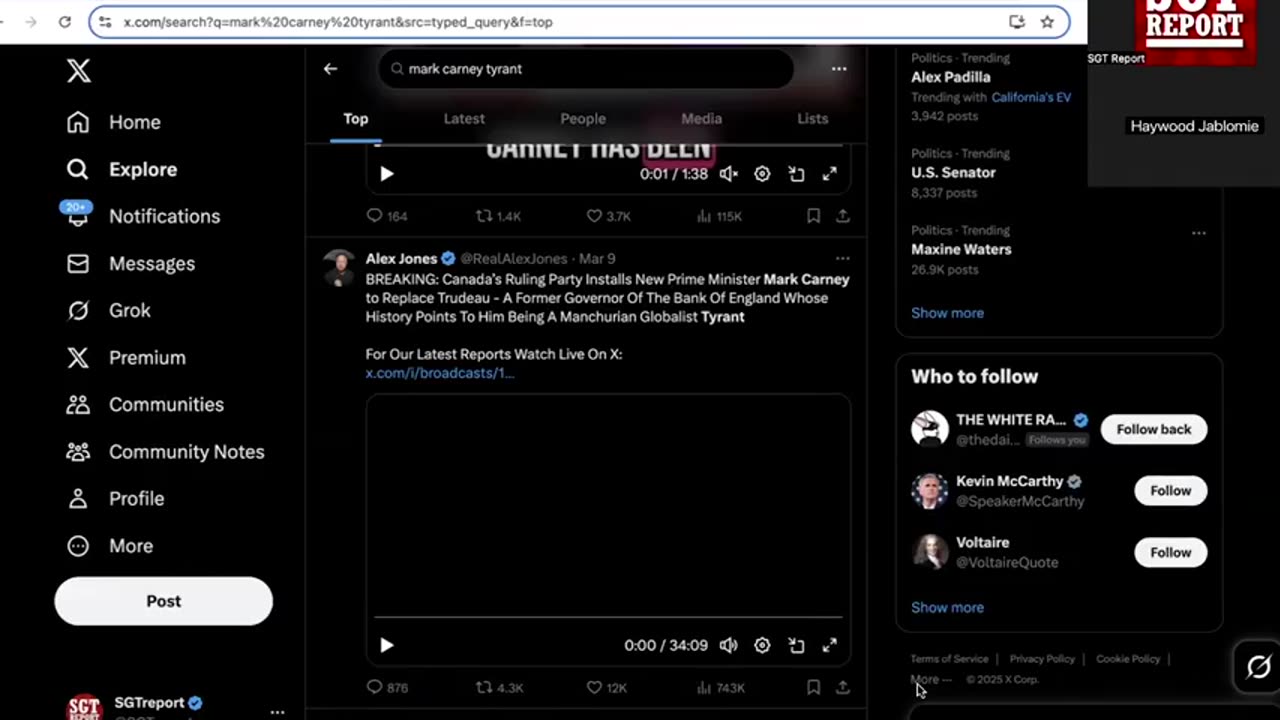The height and width of the screenshot is (720, 1280).
Task: Enter fullscreen on the 1:38 video
Action: [x=829, y=174]
